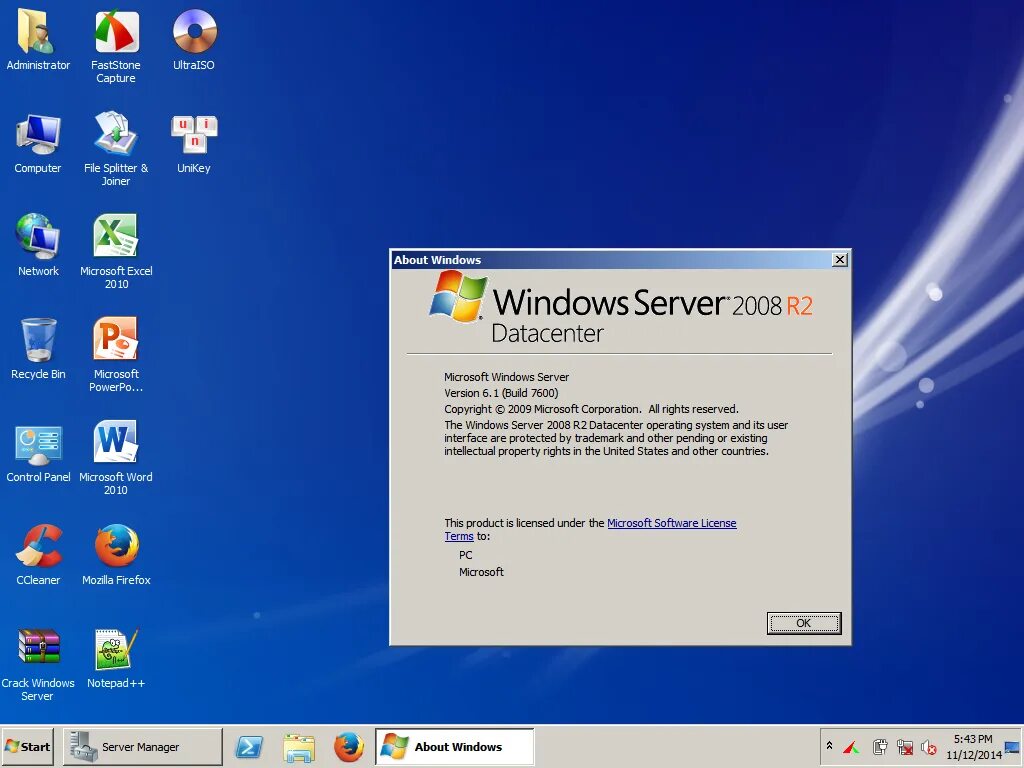The width and height of the screenshot is (1024, 768).
Task: Click Show Desktop button at taskbar end
Action: click(x=1012, y=746)
